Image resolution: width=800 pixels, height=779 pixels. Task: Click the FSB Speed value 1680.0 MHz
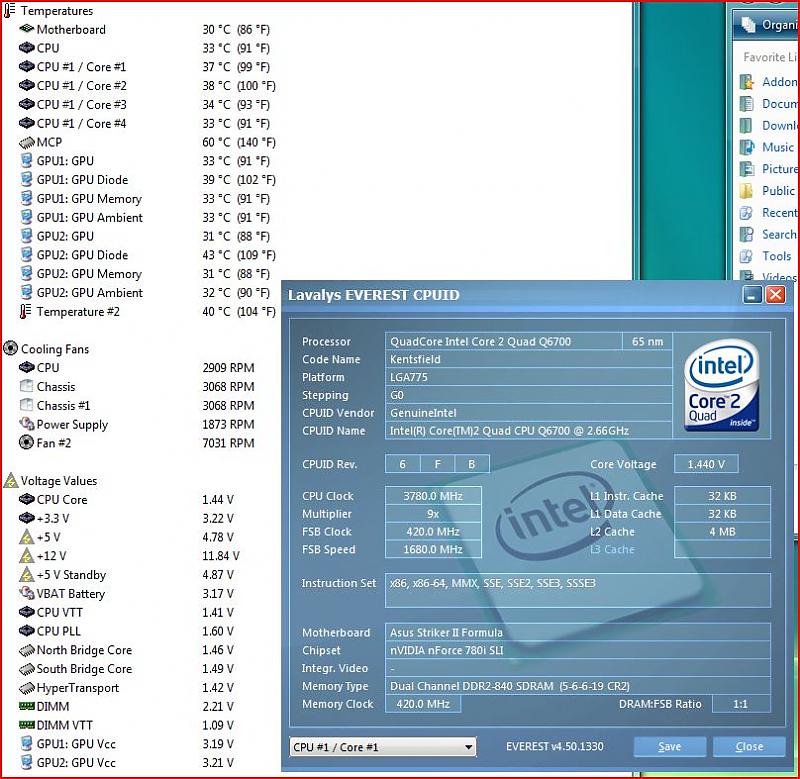[x=433, y=549]
